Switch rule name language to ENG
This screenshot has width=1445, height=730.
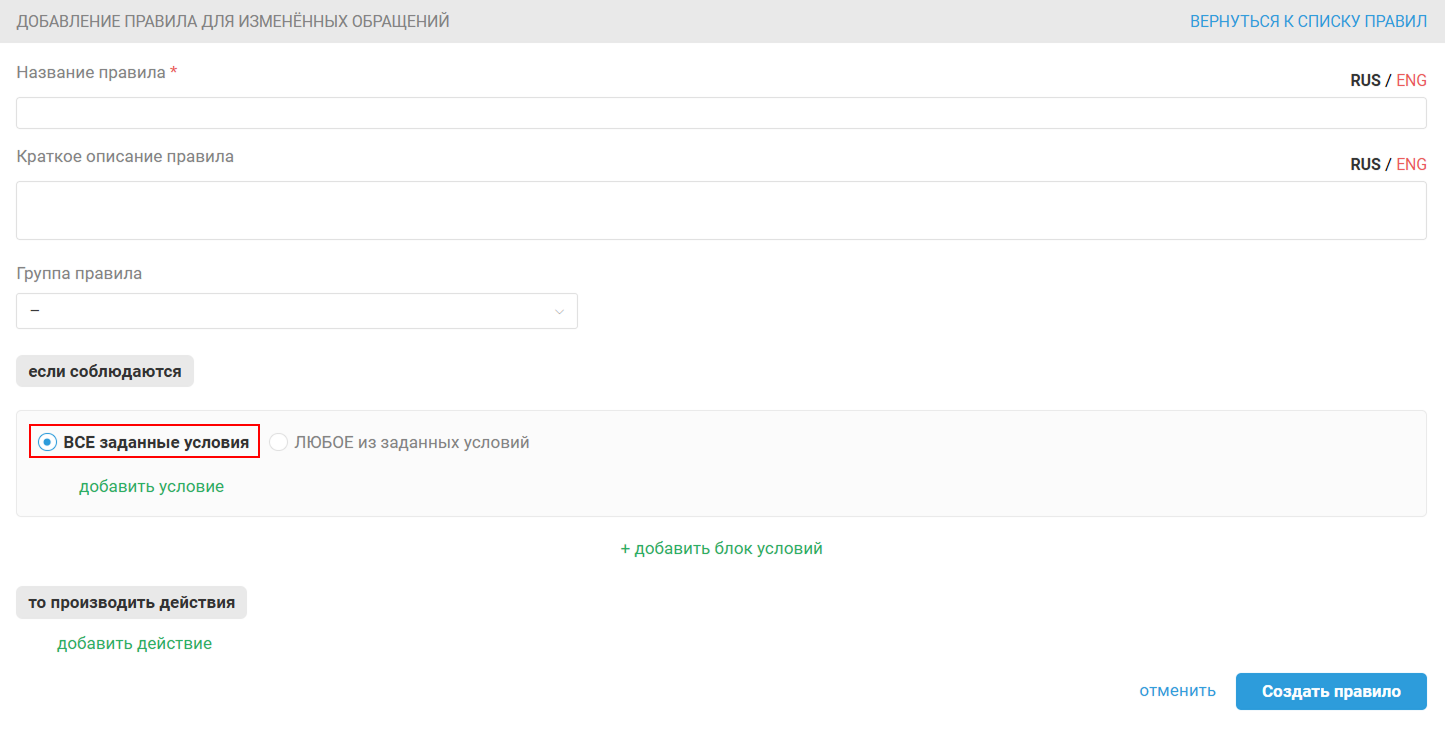tap(1411, 81)
